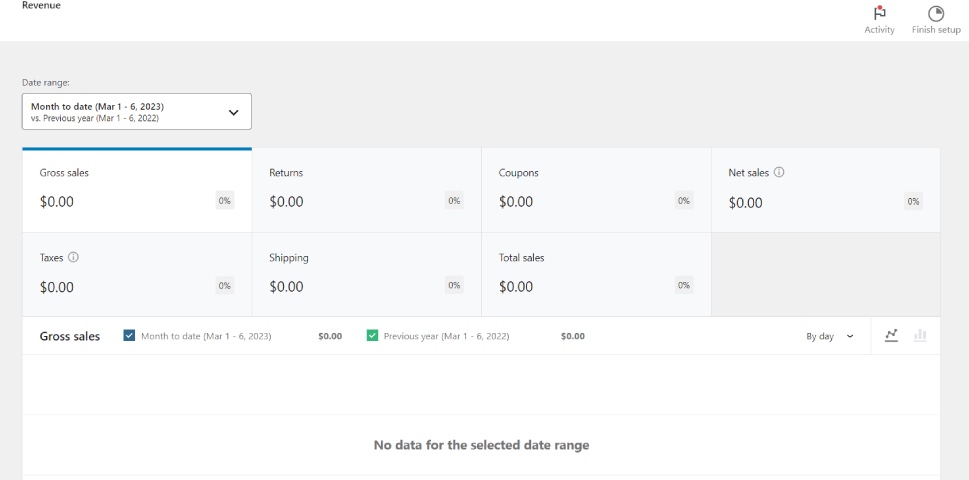Click the Taxes info icon

(73, 257)
